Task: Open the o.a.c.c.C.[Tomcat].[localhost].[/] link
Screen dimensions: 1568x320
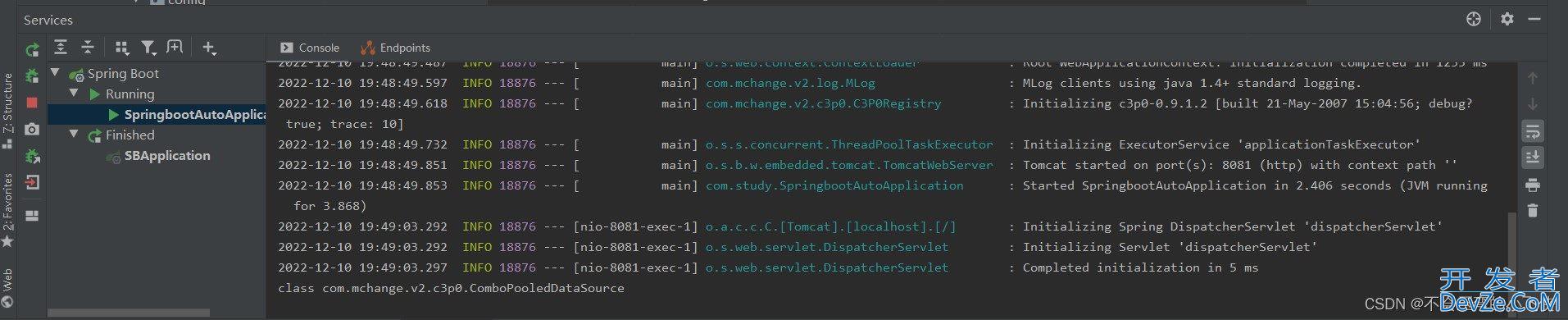Action: pos(830,226)
